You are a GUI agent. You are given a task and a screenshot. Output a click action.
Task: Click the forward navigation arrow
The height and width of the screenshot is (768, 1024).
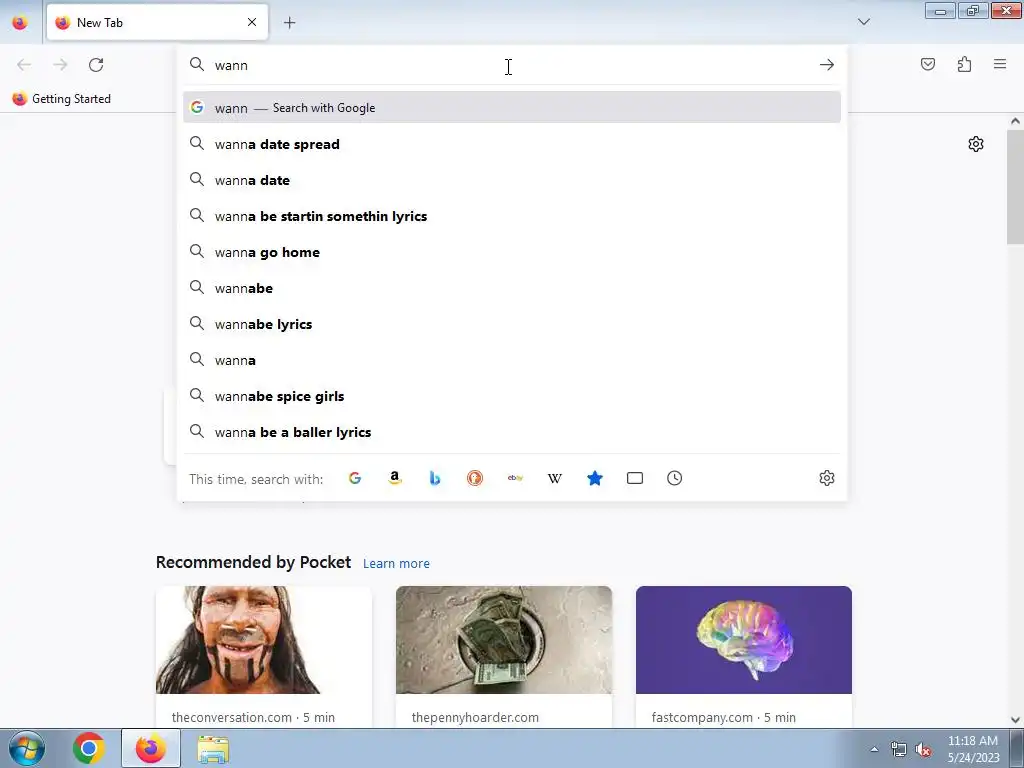click(x=60, y=65)
